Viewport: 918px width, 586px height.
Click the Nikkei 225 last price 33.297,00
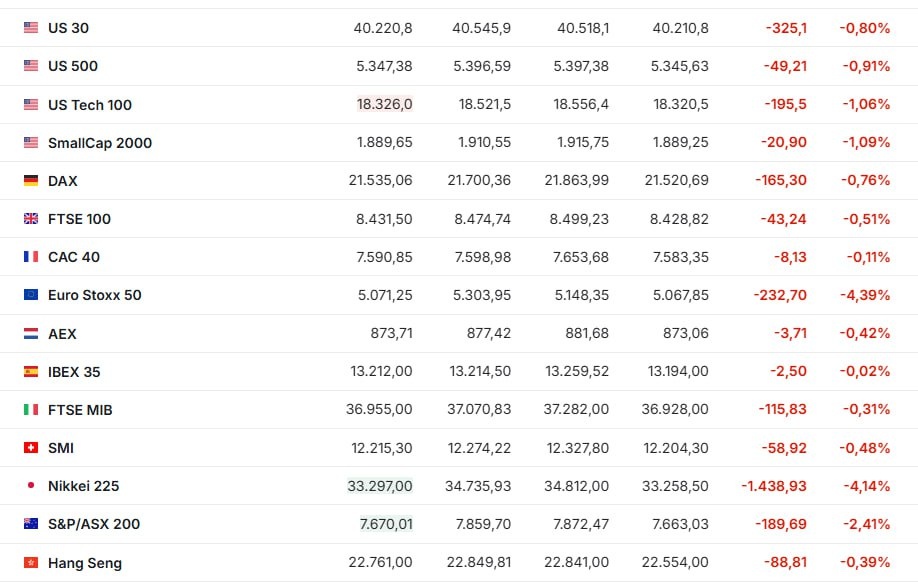pos(380,486)
